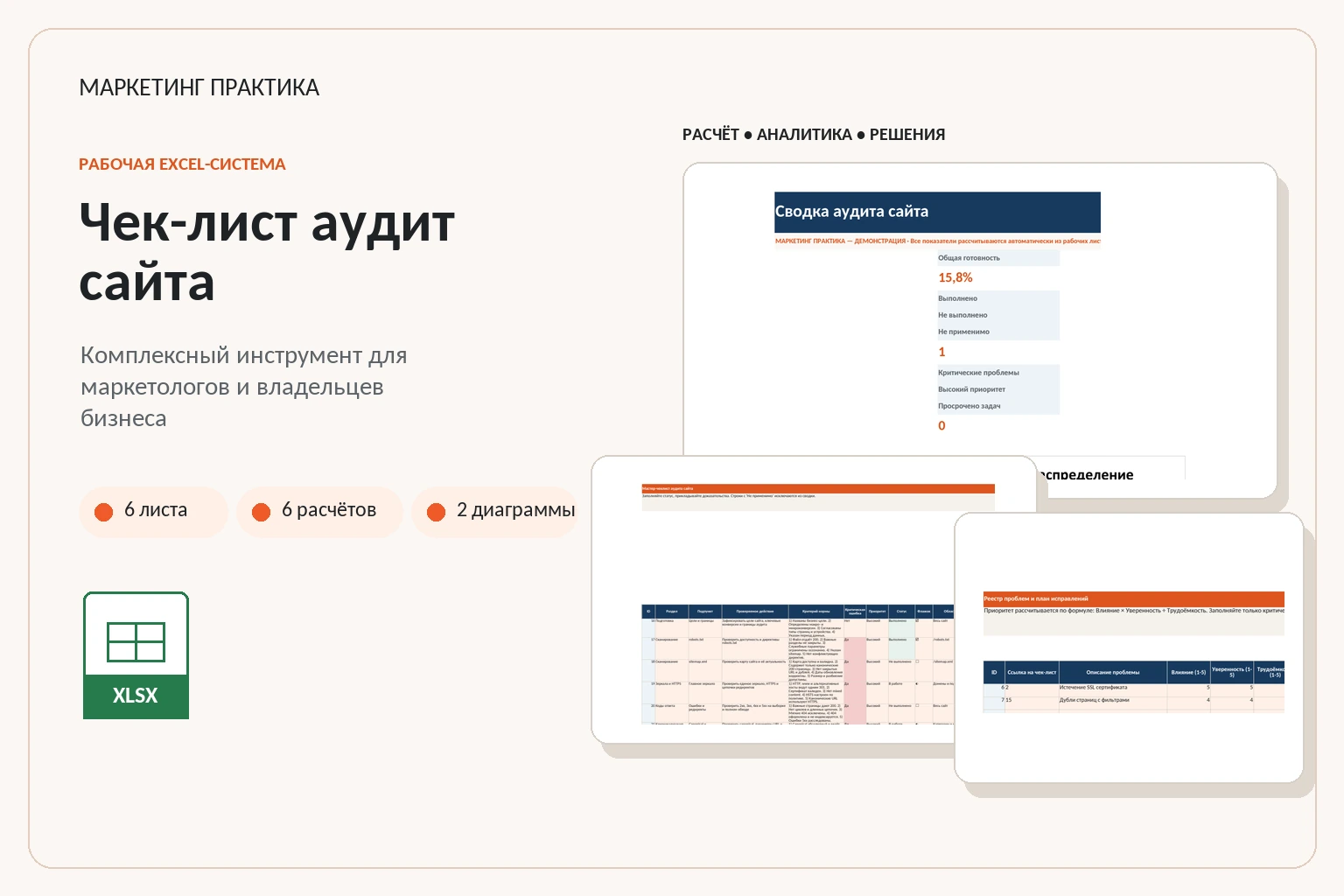Click the "Влияние (1-5)" column header
Screen dimensions: 1344x896
[x=1188, y=672]
